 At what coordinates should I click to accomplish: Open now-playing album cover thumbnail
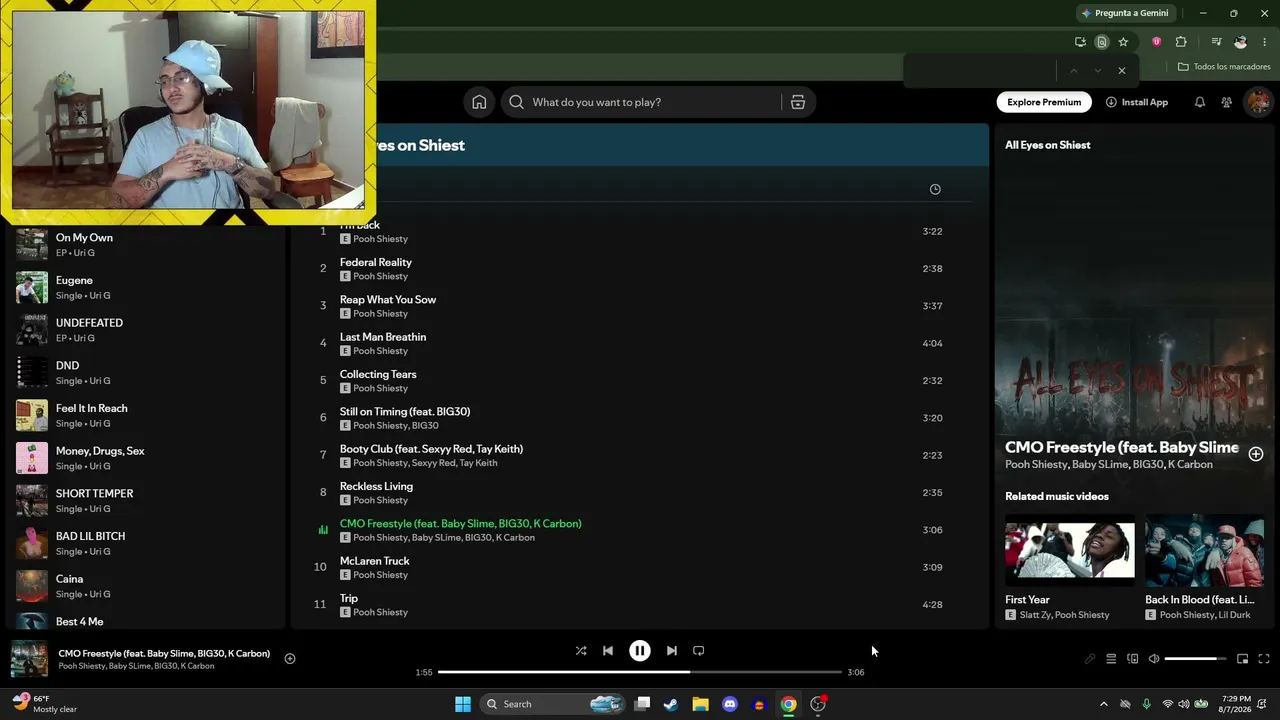click(x=29, y=659)
